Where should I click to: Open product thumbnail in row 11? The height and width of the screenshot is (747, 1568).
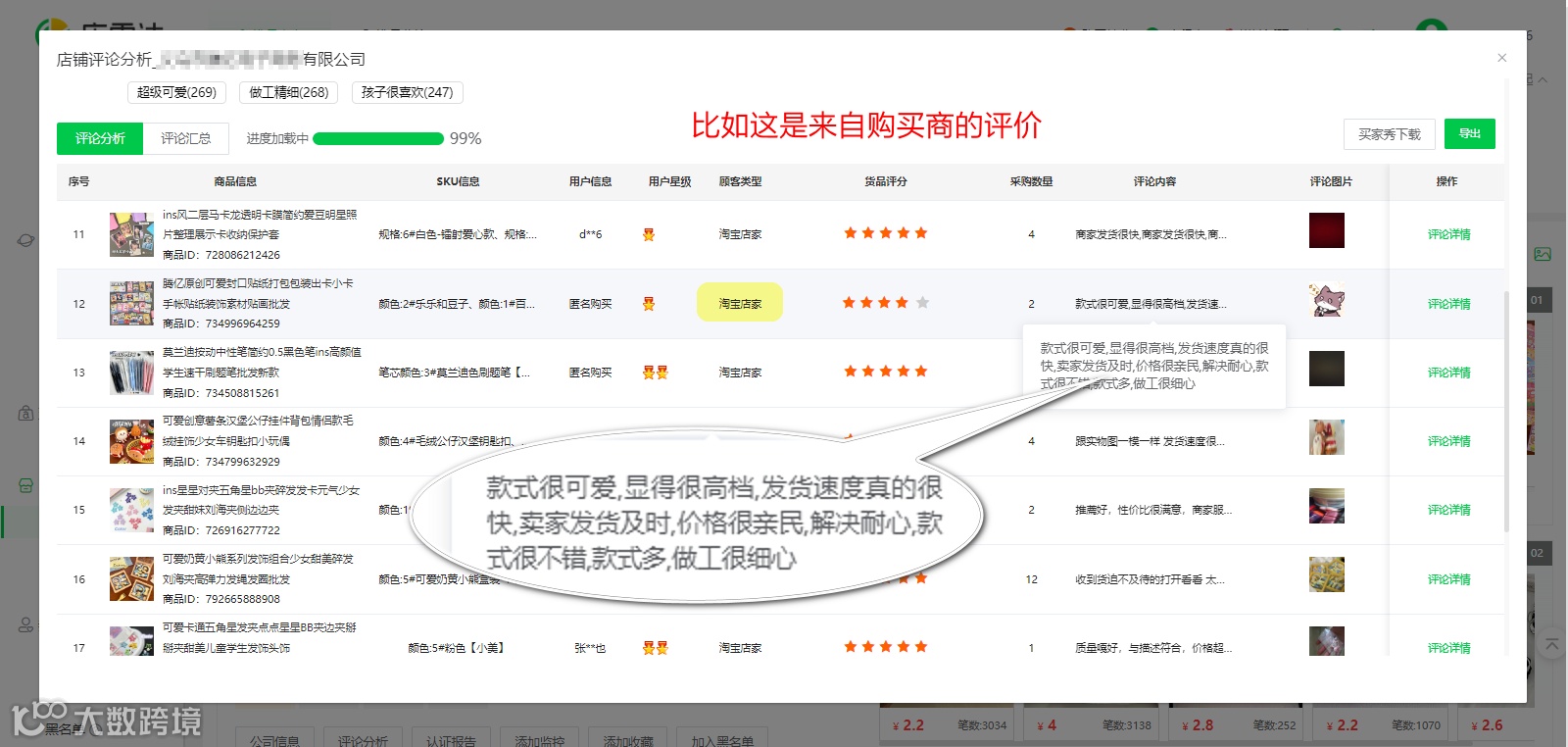coord(131,234)
